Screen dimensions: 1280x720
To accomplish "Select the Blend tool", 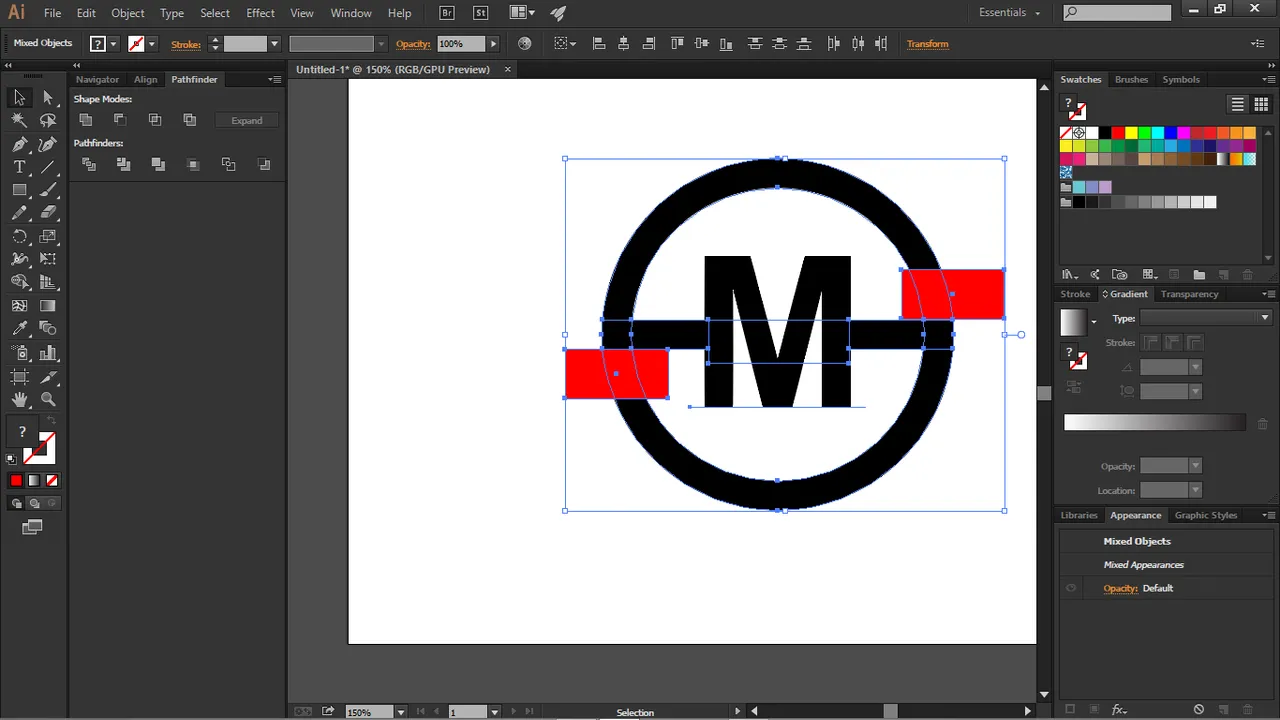I will (x=48, y=329).
